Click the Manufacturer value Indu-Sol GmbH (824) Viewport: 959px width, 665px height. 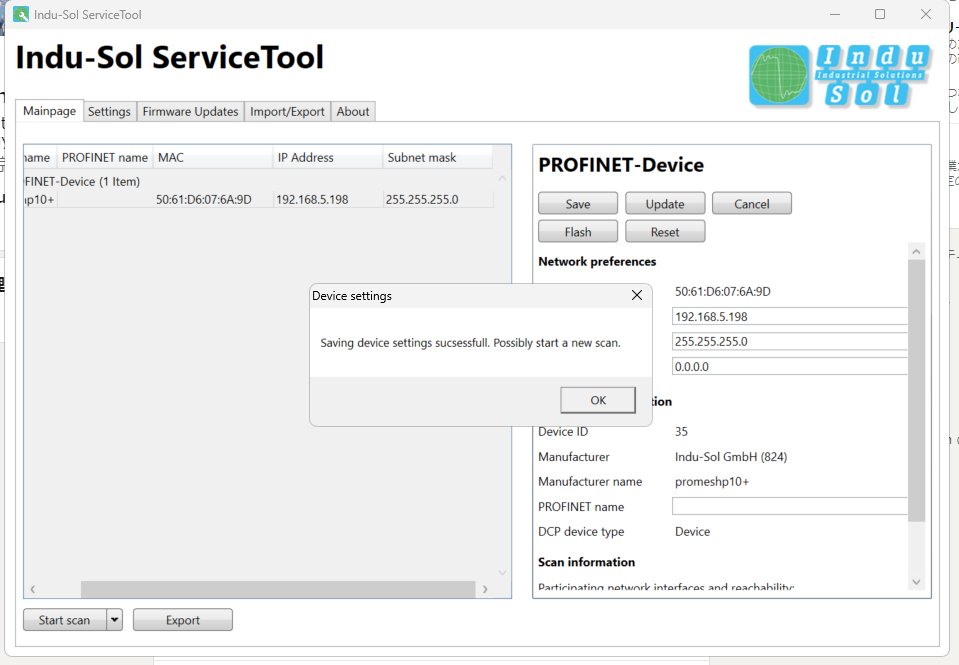(731, 456)
